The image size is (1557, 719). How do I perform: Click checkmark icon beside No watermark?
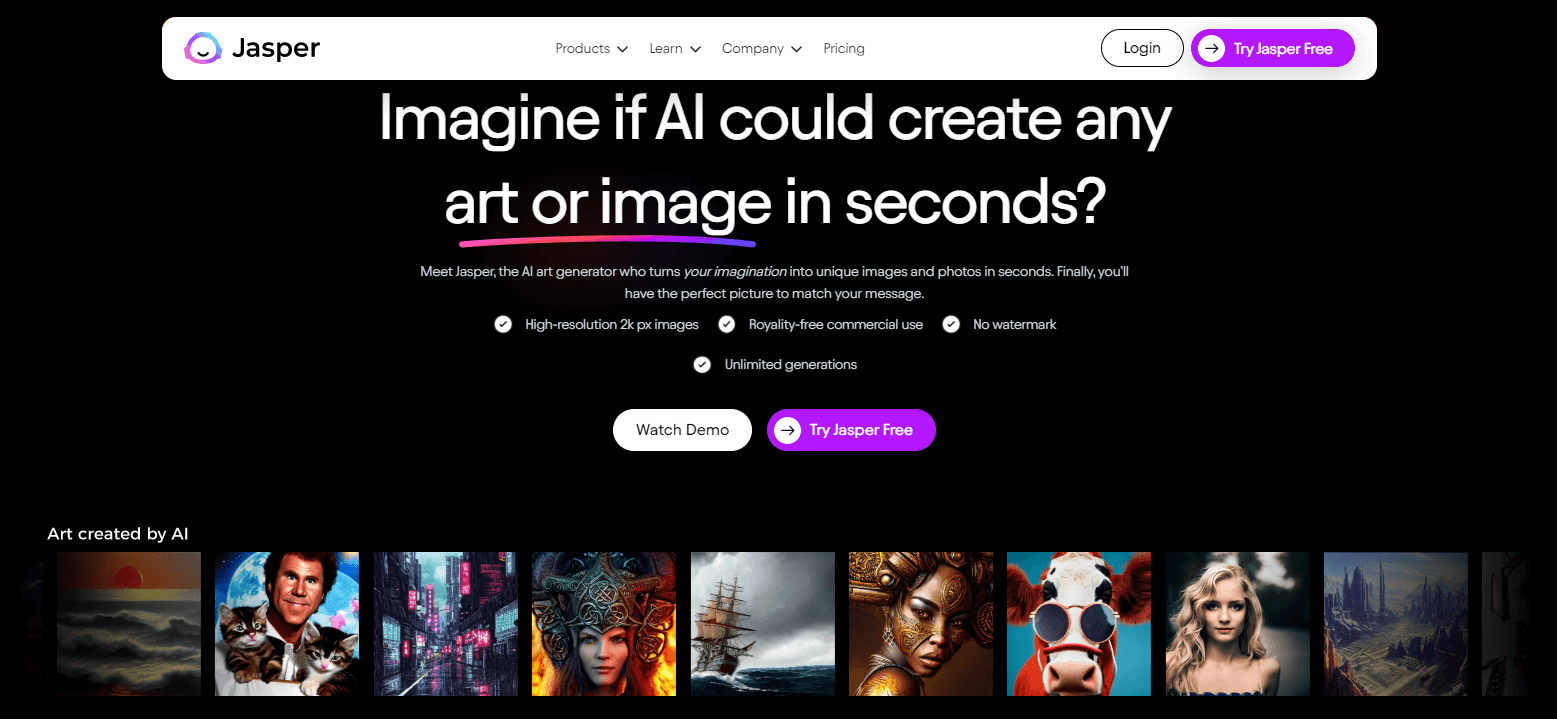click(951, 324)
